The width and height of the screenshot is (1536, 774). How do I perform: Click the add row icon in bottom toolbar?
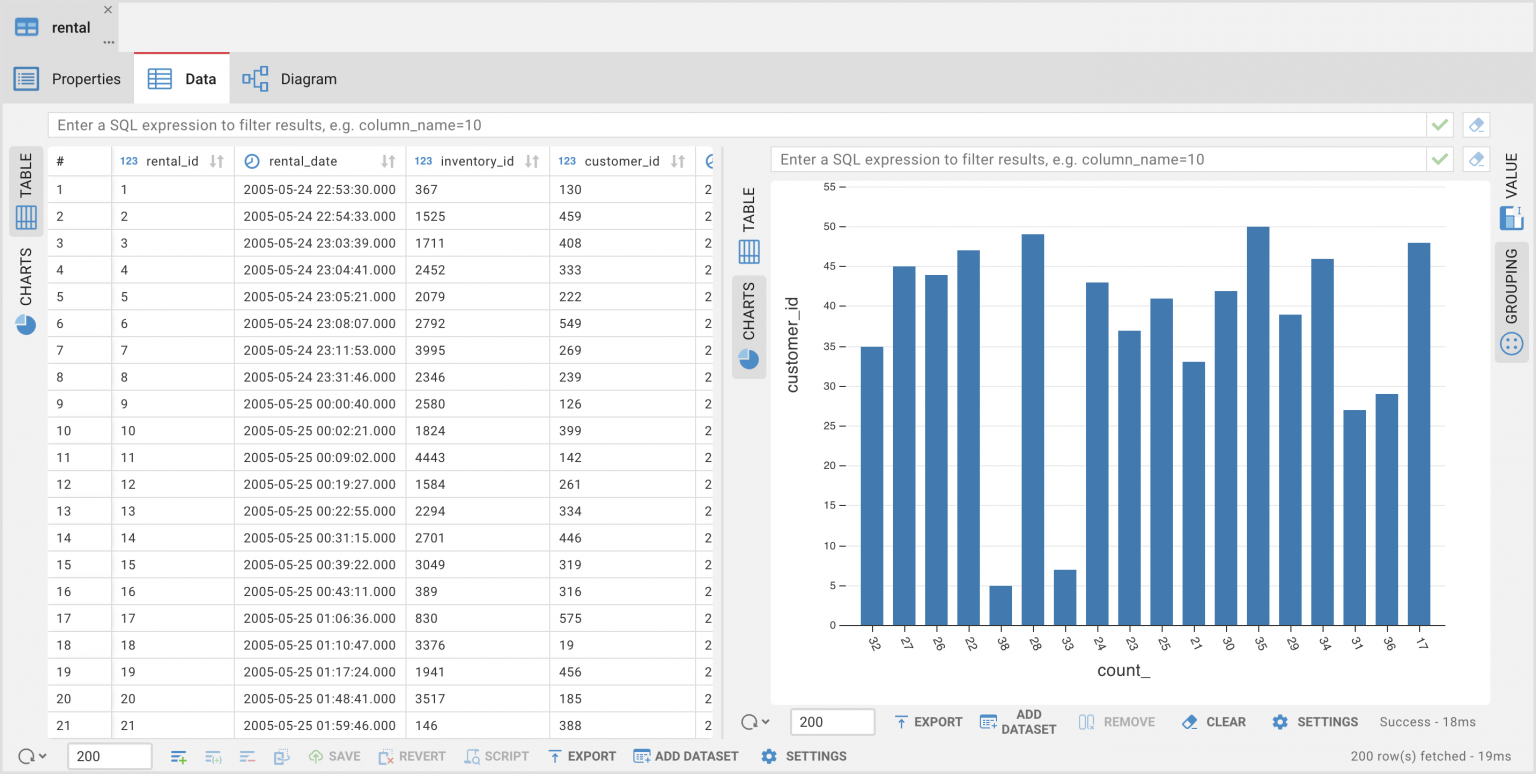click(179, 756)
